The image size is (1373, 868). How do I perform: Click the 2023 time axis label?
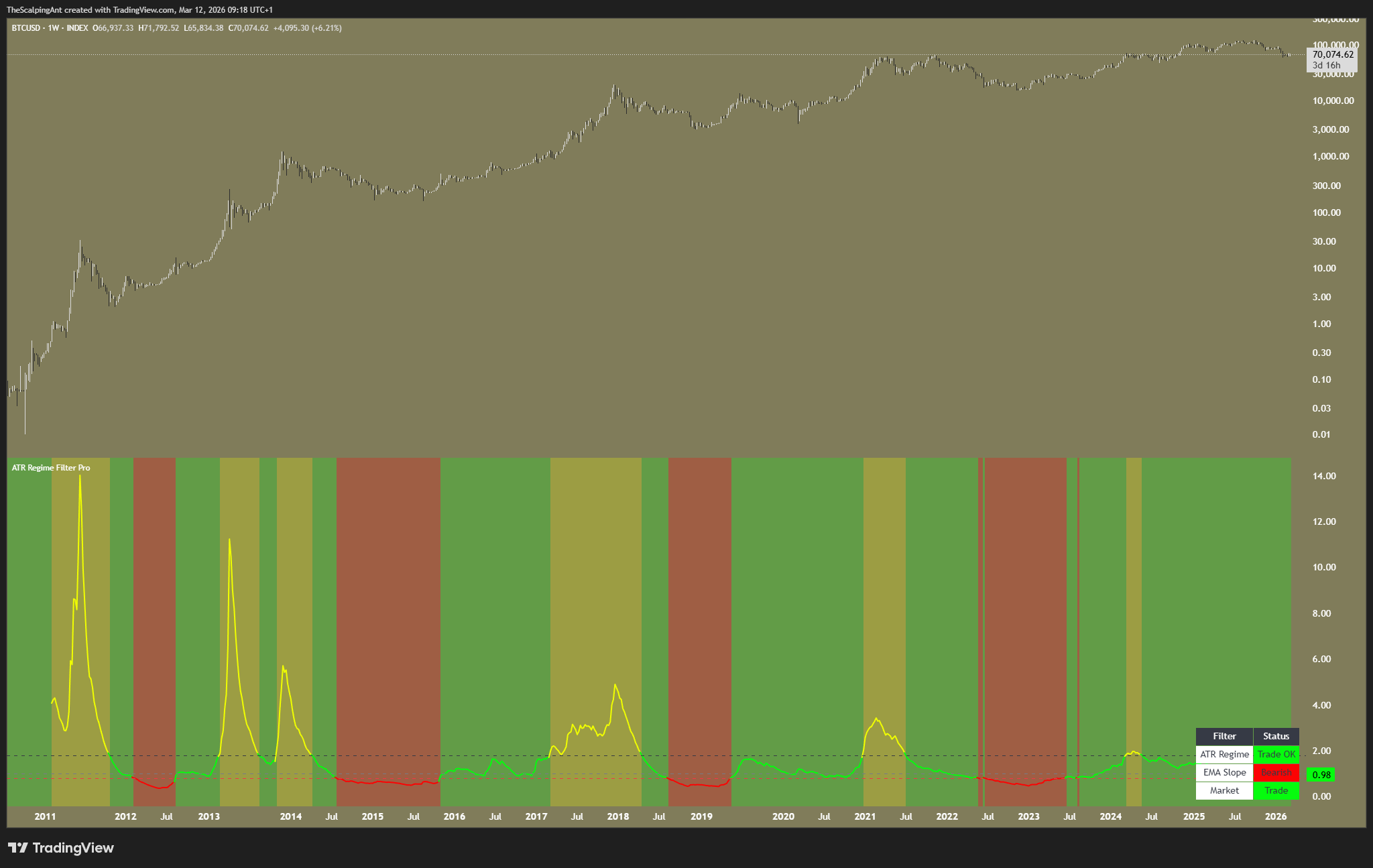[x=1028, y=816]
